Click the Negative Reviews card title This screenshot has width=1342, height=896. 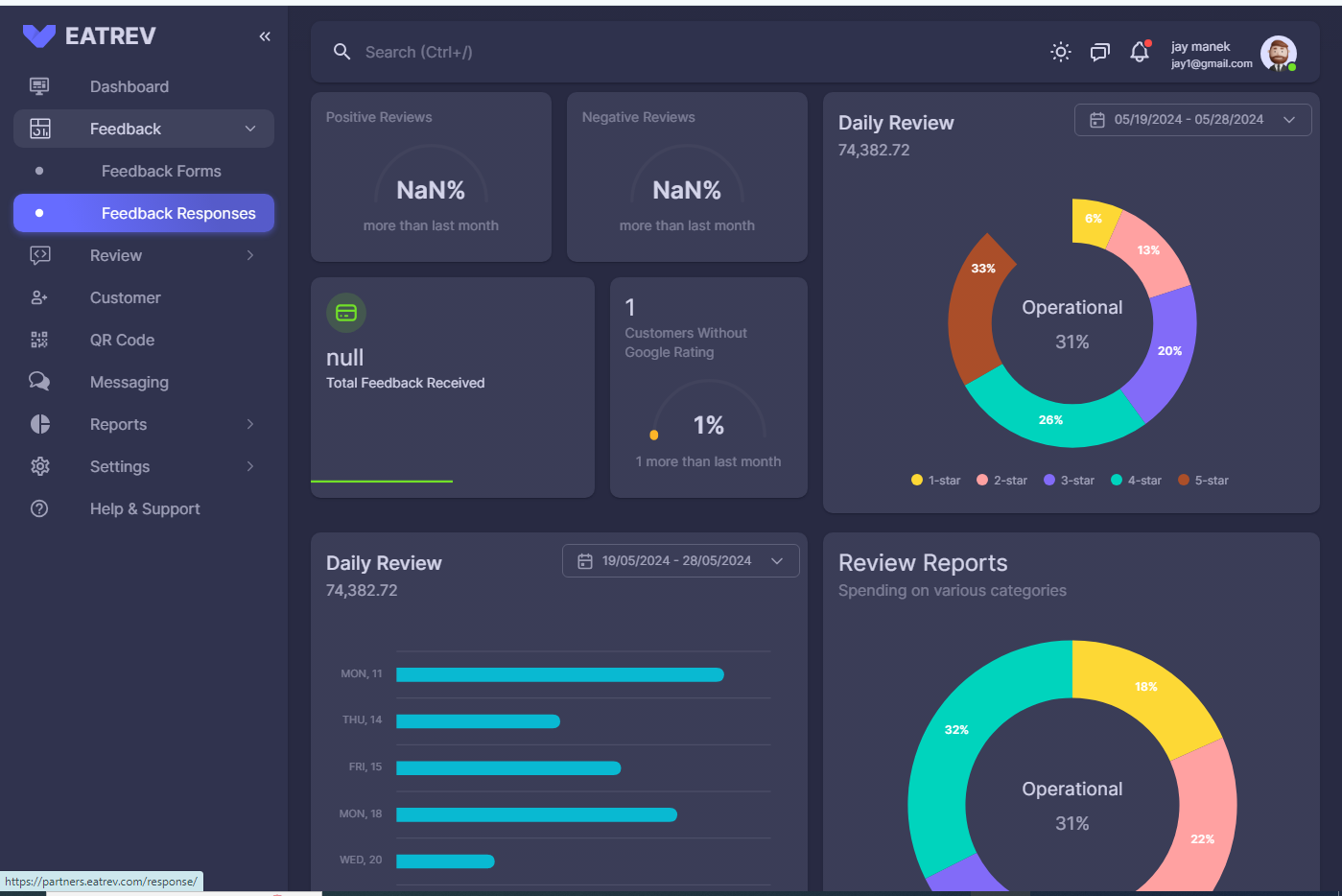click(639, 117)
